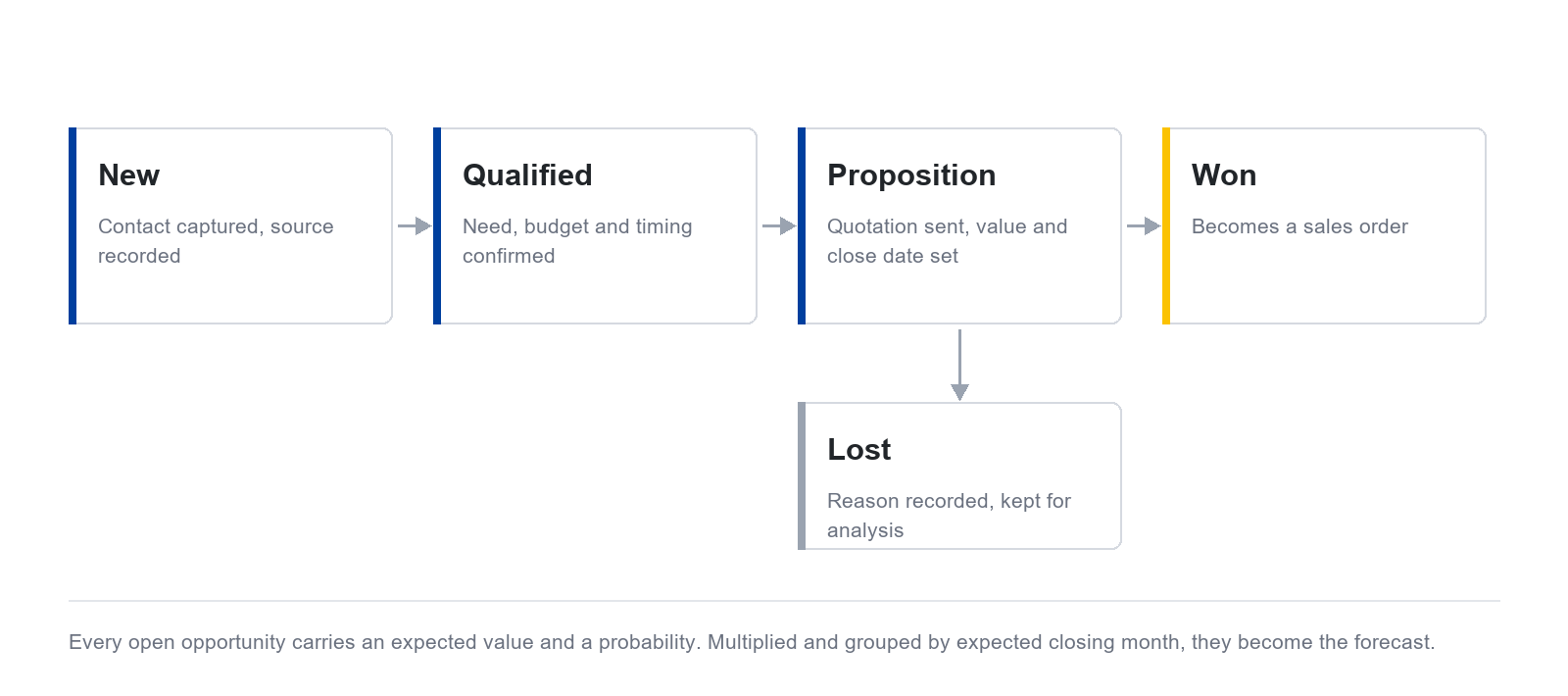This screenshot has width=1568, height=696.
Task: Click the 'Becomes a sales order' text
Action: click(1299, 226)
